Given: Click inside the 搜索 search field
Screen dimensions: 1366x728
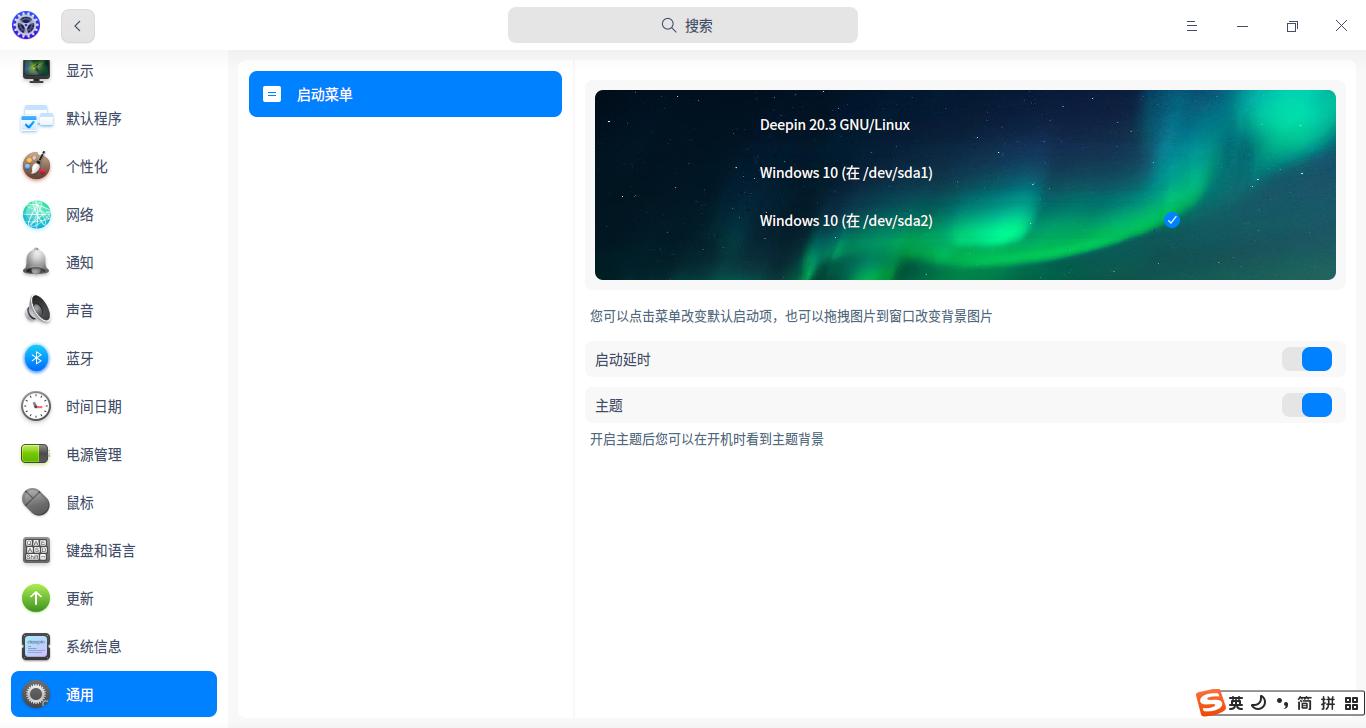Looking at the screenshot, I should 683,25.
